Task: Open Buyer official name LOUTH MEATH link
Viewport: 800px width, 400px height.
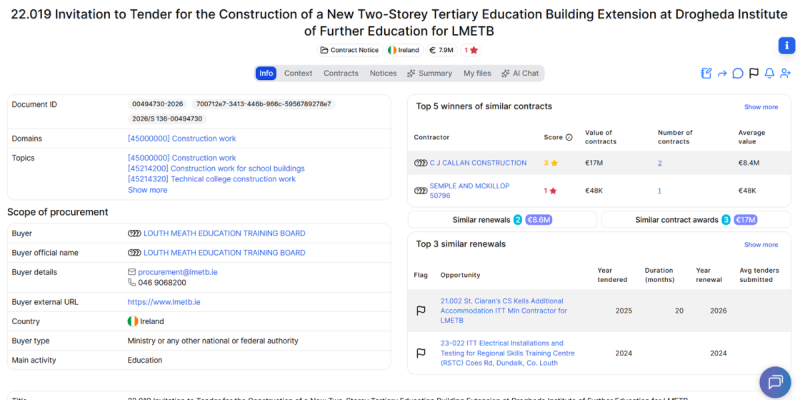Action: (224, 253)
